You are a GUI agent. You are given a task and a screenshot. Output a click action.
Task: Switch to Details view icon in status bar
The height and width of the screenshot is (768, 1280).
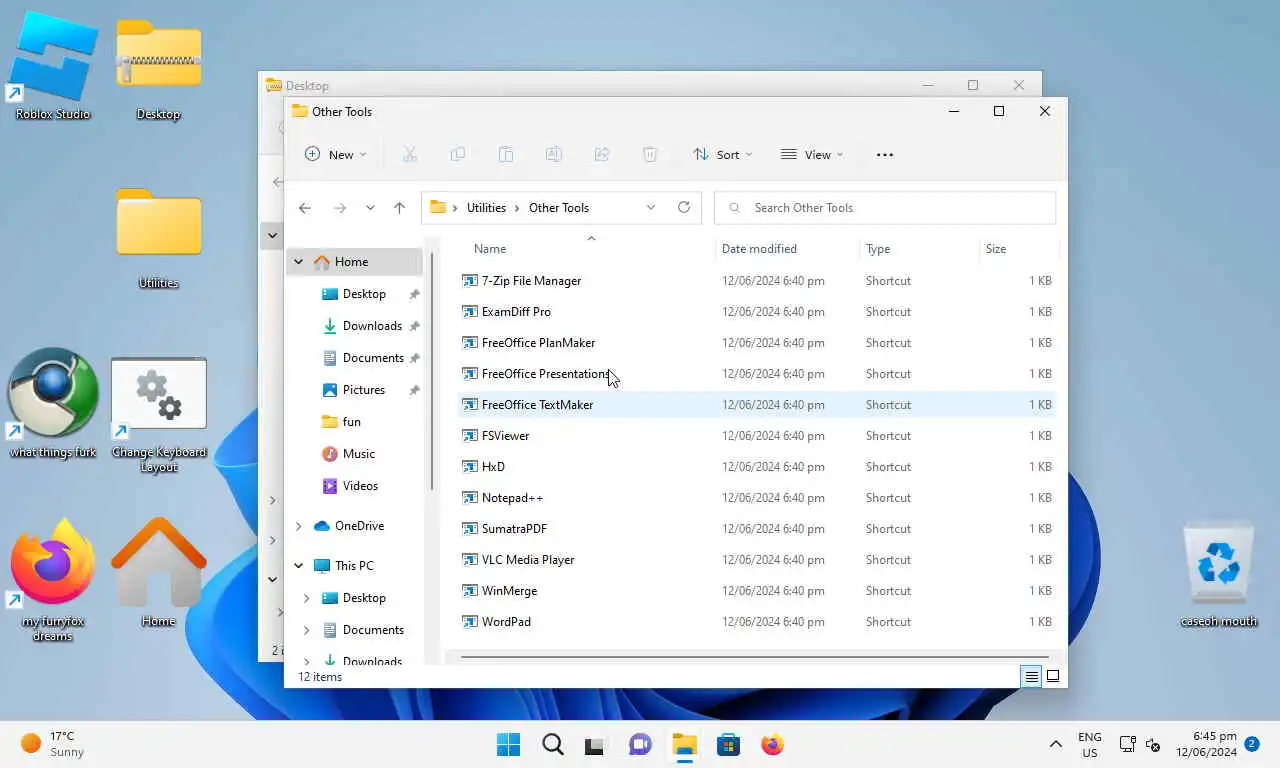point(1031,677)
